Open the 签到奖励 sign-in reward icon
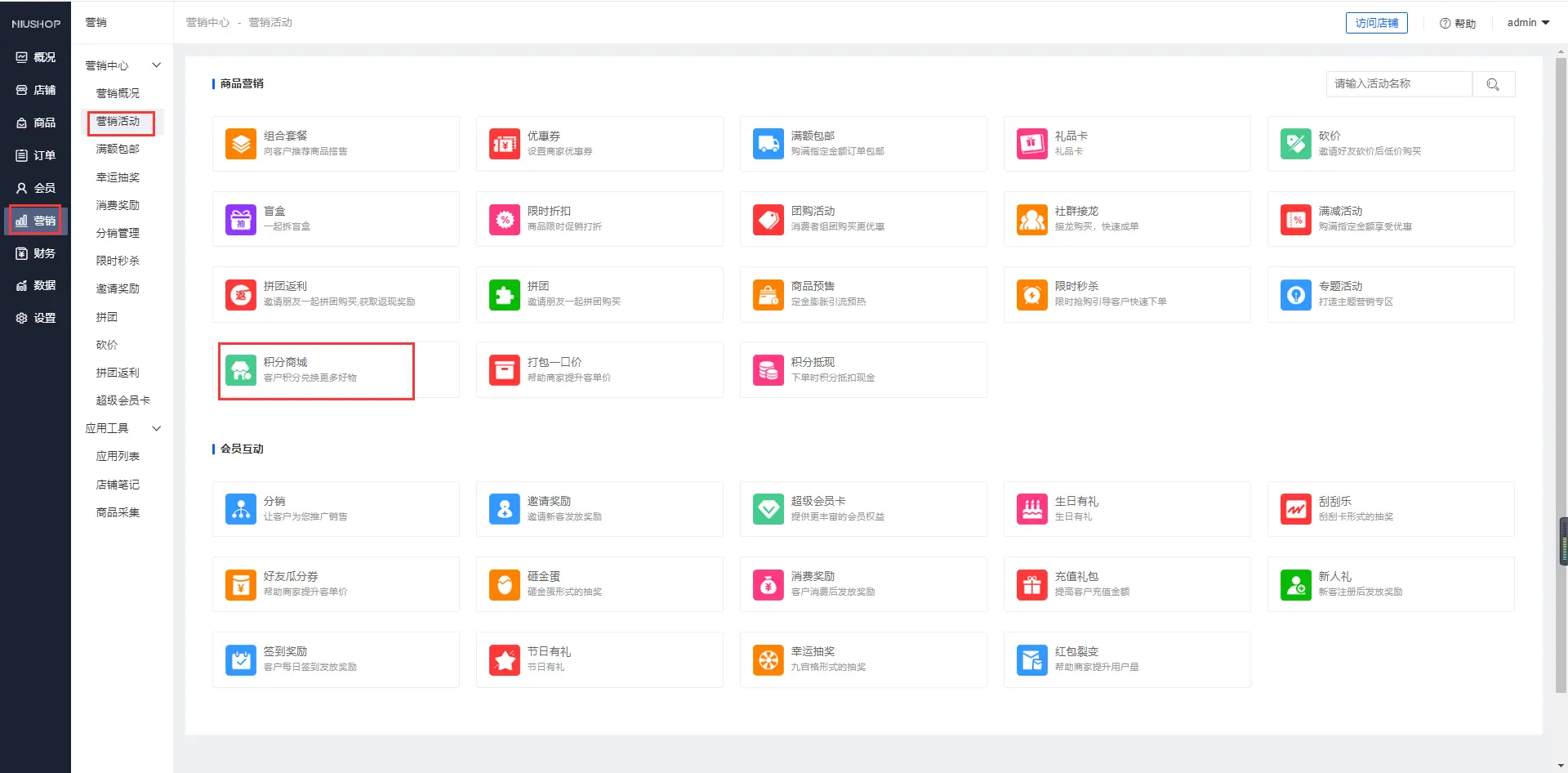Image resolution: width=1568 pixels, height=773 pixels. click(241, 659)
